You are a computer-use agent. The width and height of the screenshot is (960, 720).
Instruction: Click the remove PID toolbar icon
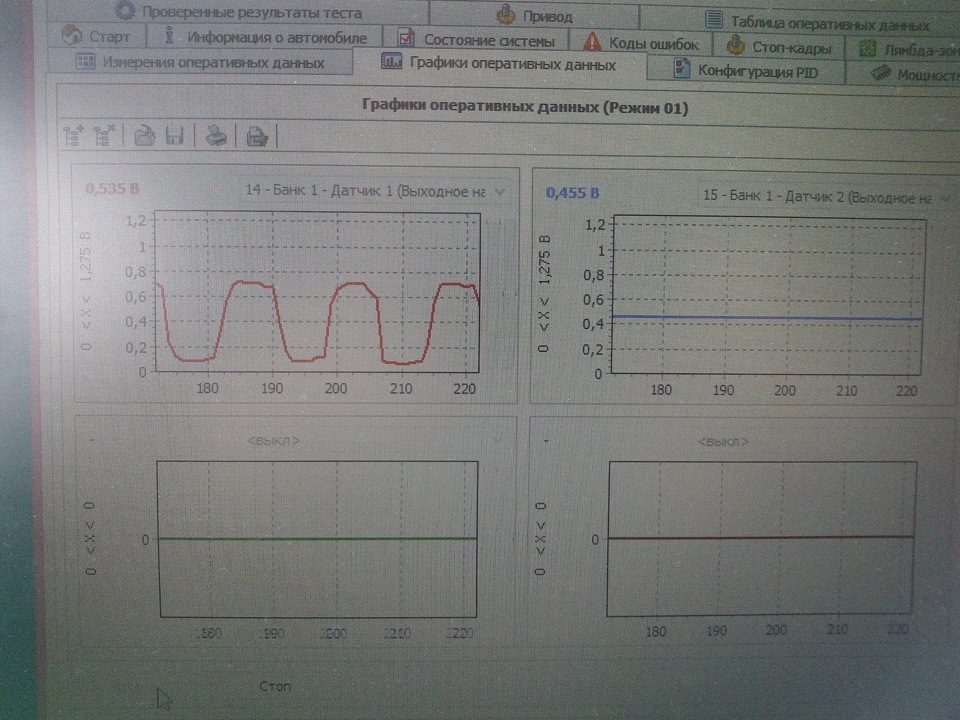pyautogui.click(x=104, y=135)
